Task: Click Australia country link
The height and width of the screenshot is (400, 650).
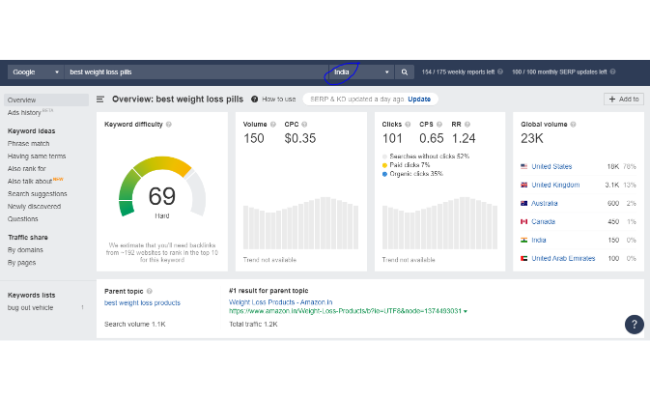Action: pos(544,203)
